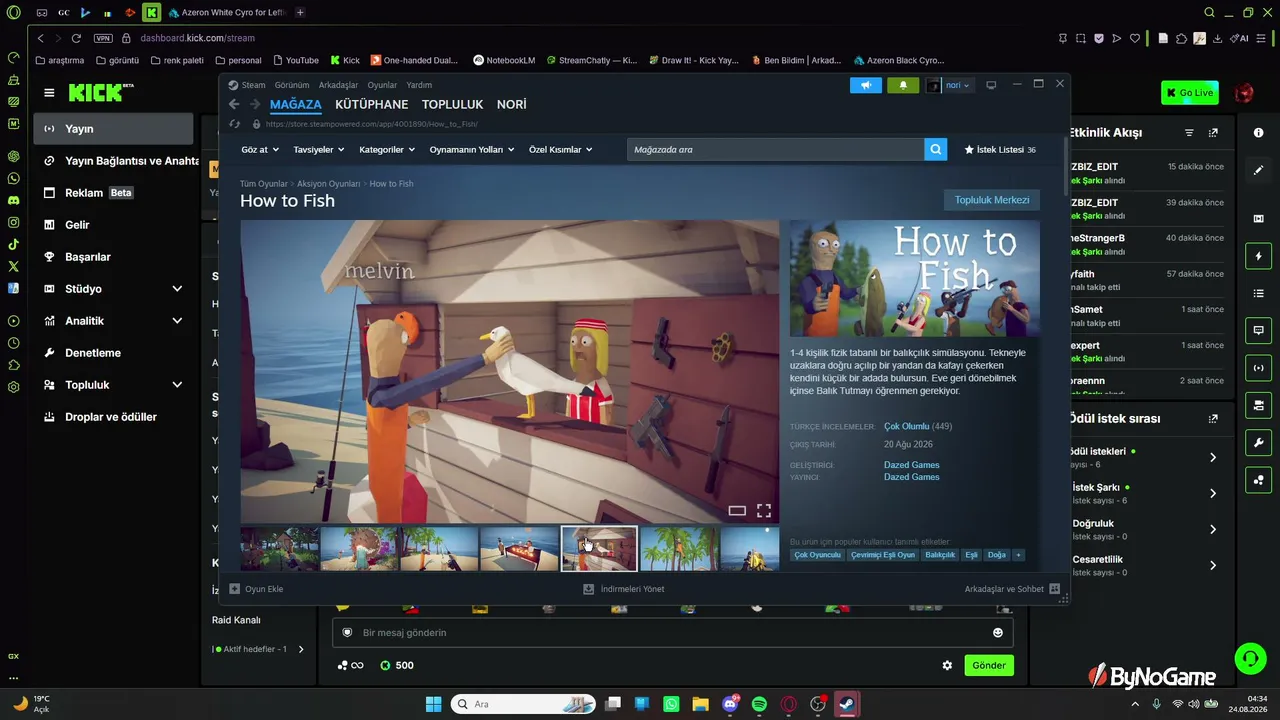Expand the Analitik sidebar section
1280x720 pixels.
[177, 321]
